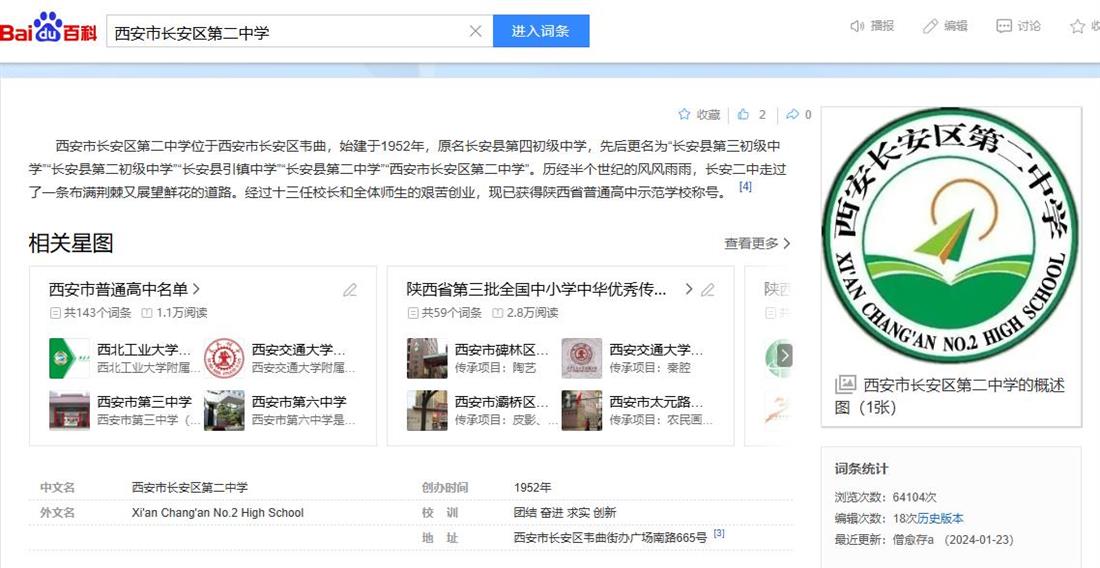Click the 进入词条 button

541,31
